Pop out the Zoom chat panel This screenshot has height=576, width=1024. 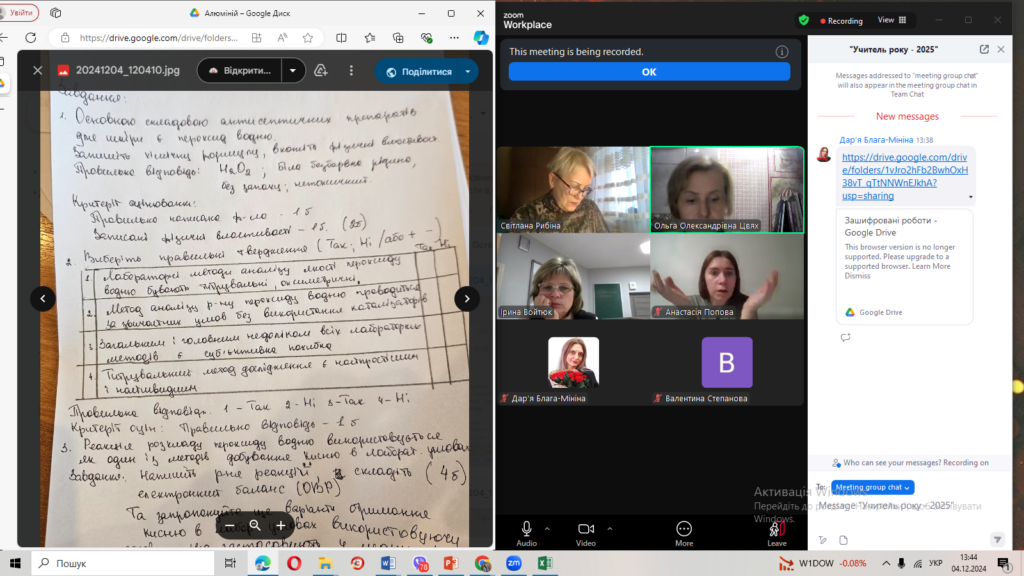tap(984, 49)
